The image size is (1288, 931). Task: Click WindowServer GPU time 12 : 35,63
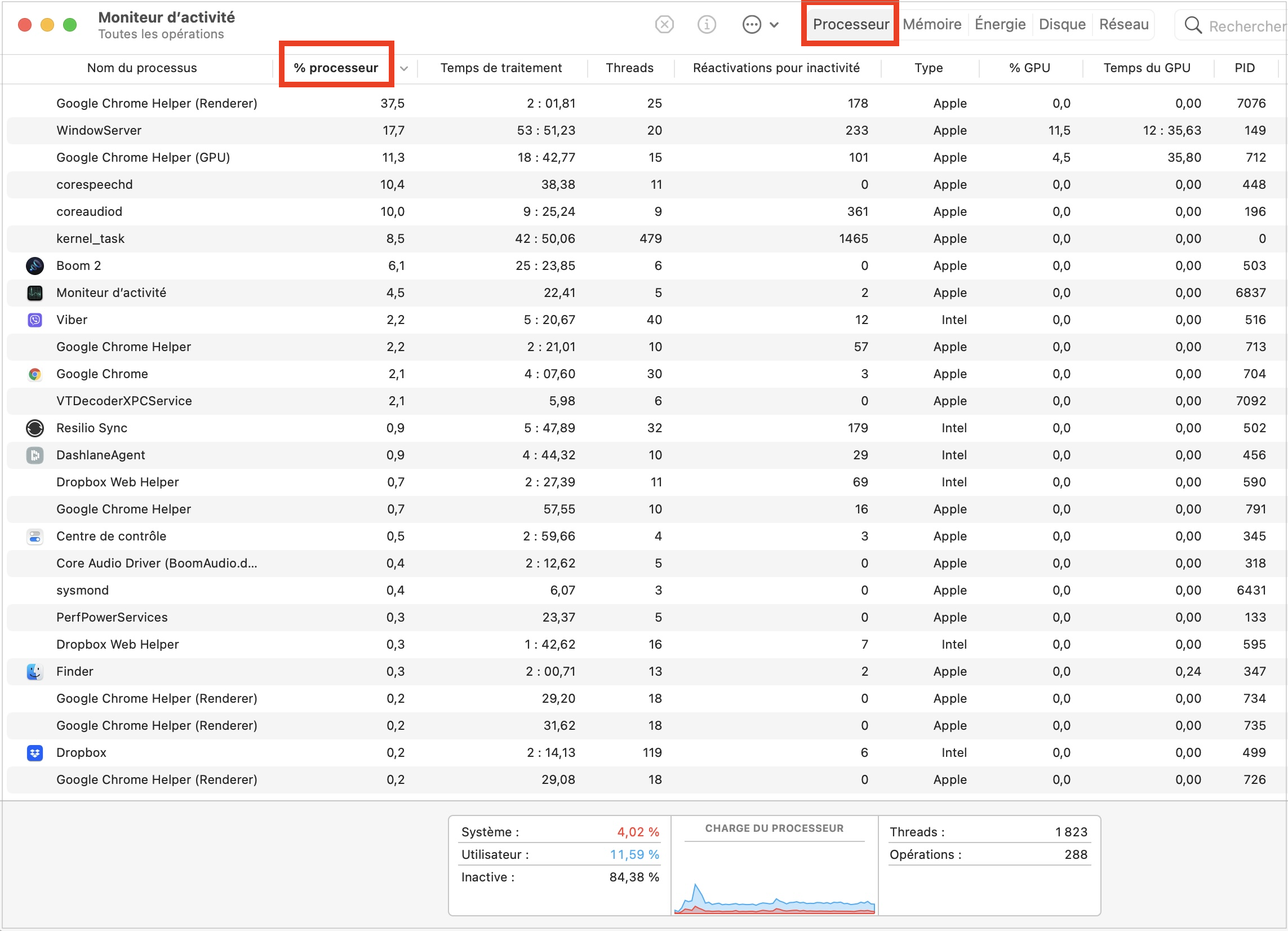(x=1171, y=131)
